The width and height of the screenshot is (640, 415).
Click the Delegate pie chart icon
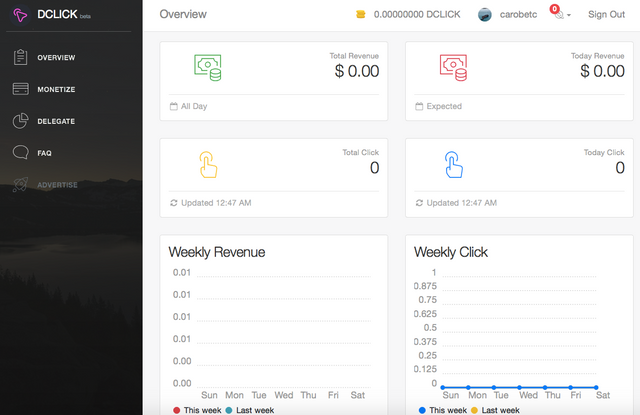point(20,121)
